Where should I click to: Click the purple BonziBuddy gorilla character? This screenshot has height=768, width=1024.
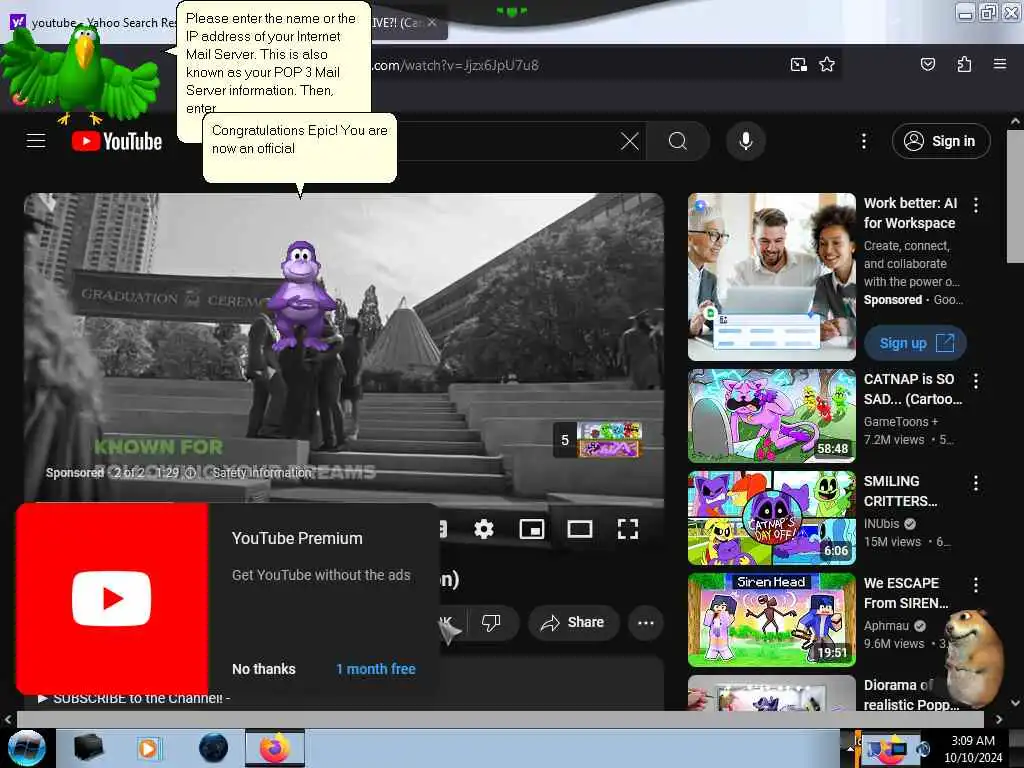pyautogui.click(x=302, y=295)
